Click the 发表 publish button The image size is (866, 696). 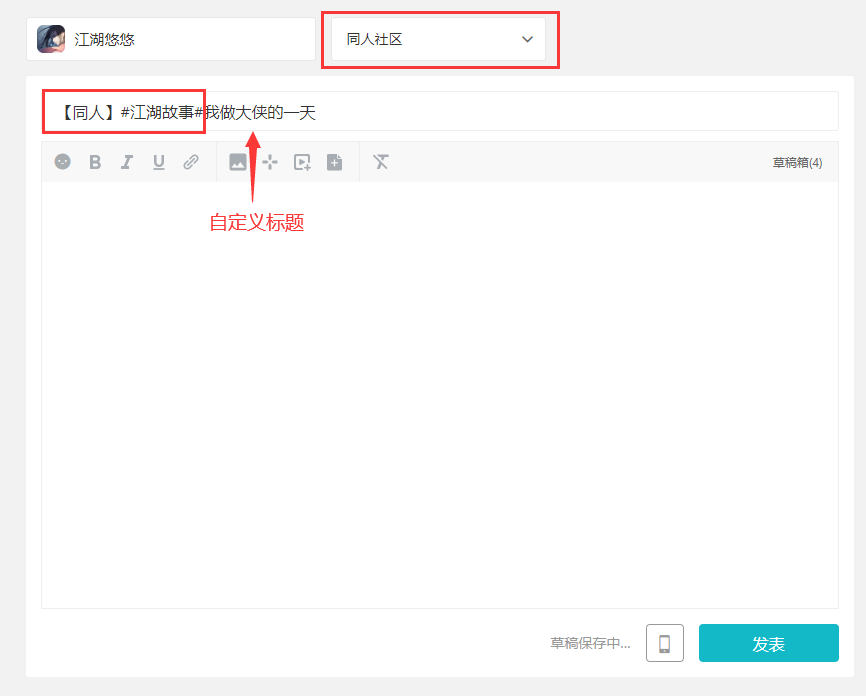(x=768, y=643)
